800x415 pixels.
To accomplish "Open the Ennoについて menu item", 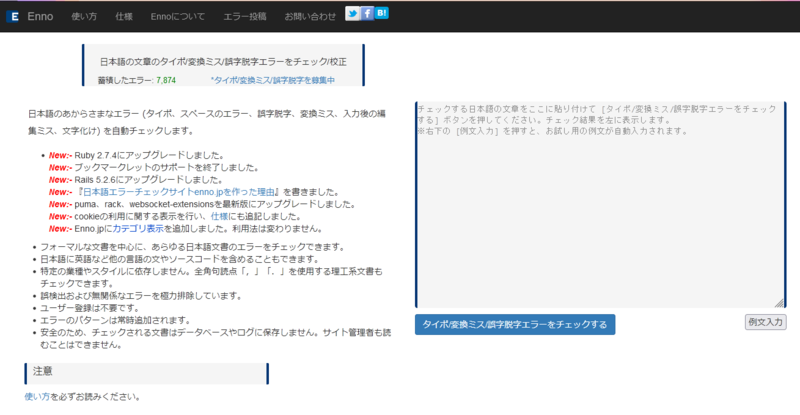I will (178, 16).
